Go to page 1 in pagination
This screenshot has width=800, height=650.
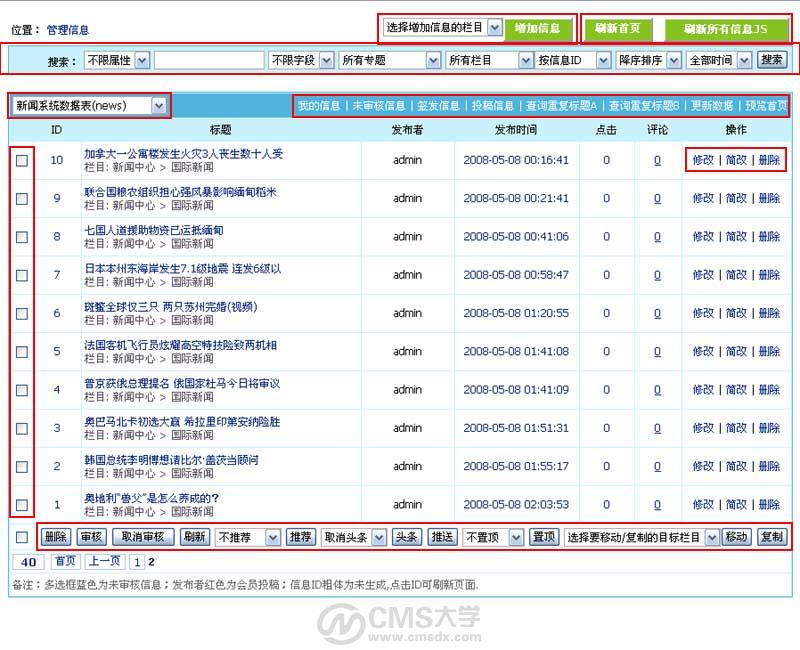click(x=137, y=563)
